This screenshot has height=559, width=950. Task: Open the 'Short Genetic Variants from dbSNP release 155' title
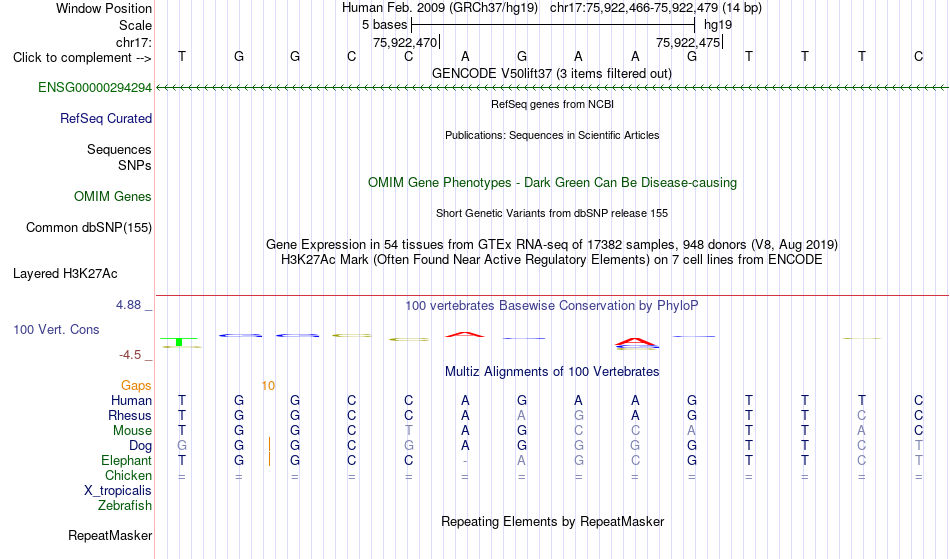(552, 213)
